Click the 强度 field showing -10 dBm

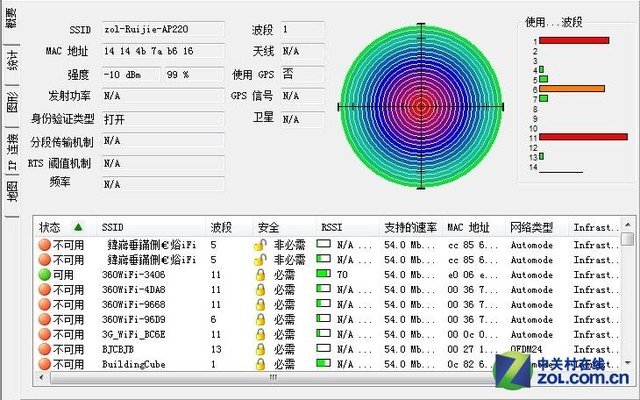coord(131,75)
